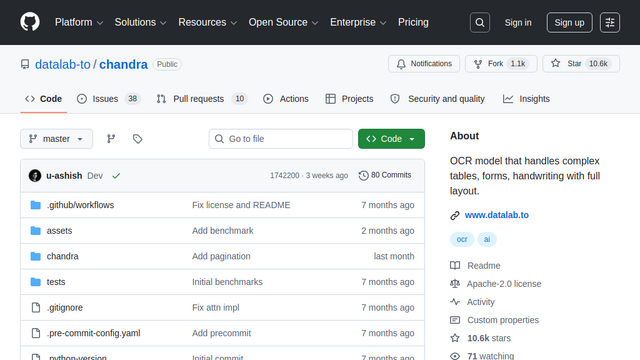Screen dimensions: 640x360
Task: Toggle Notifications for this repository
Action: (424, 64)
